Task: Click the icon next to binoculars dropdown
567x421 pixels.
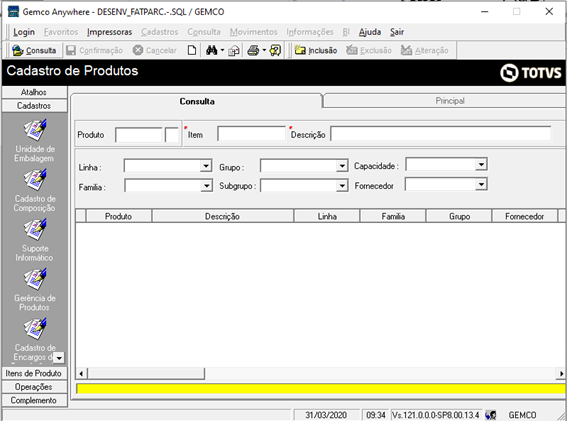Action: click(234, 51)
